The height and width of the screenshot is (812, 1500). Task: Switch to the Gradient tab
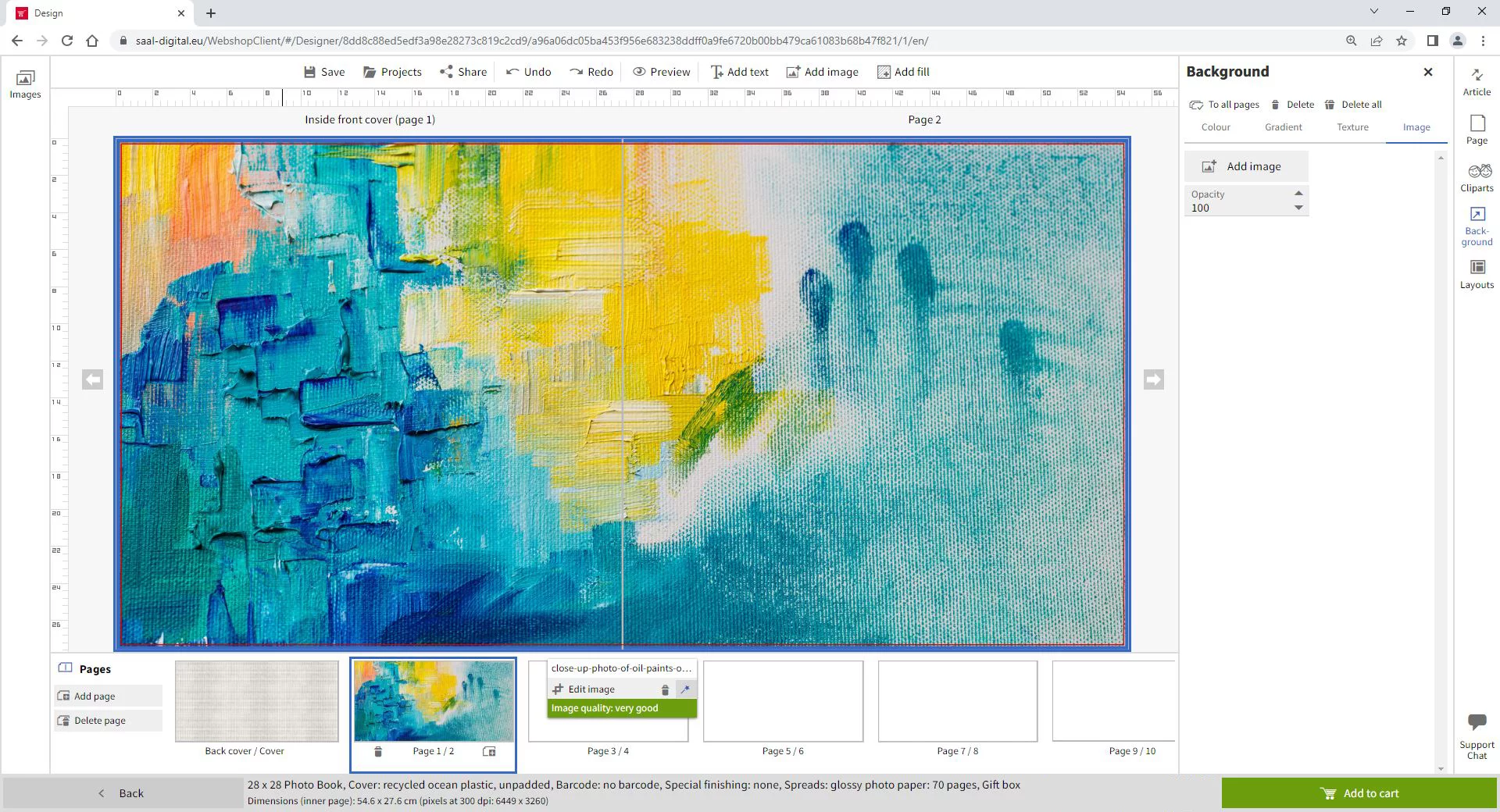[x=1283, y=127]
